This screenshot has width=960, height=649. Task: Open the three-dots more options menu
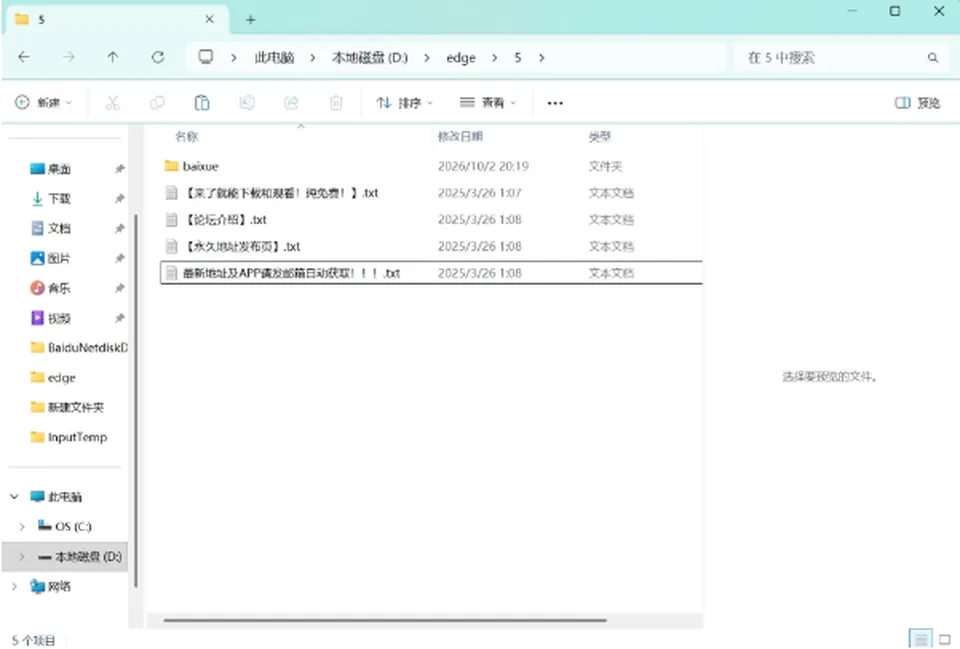[x=555, y=103]
